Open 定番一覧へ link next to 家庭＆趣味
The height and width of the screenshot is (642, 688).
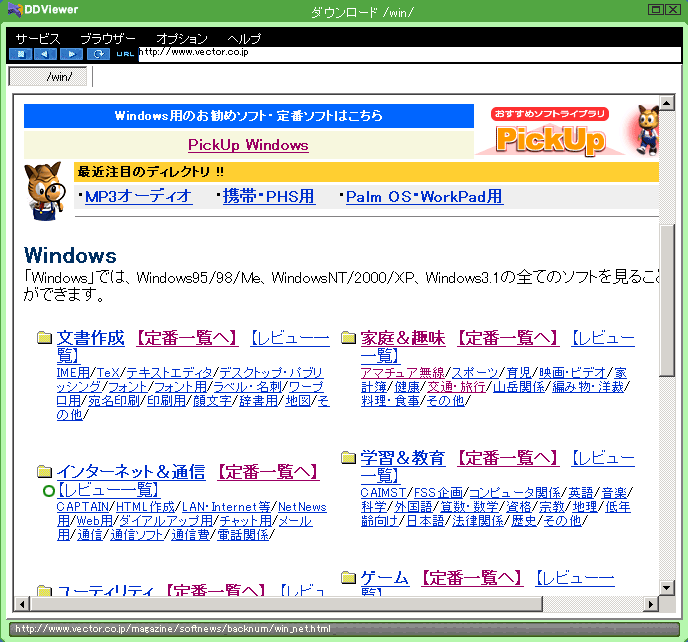point(508,338)
